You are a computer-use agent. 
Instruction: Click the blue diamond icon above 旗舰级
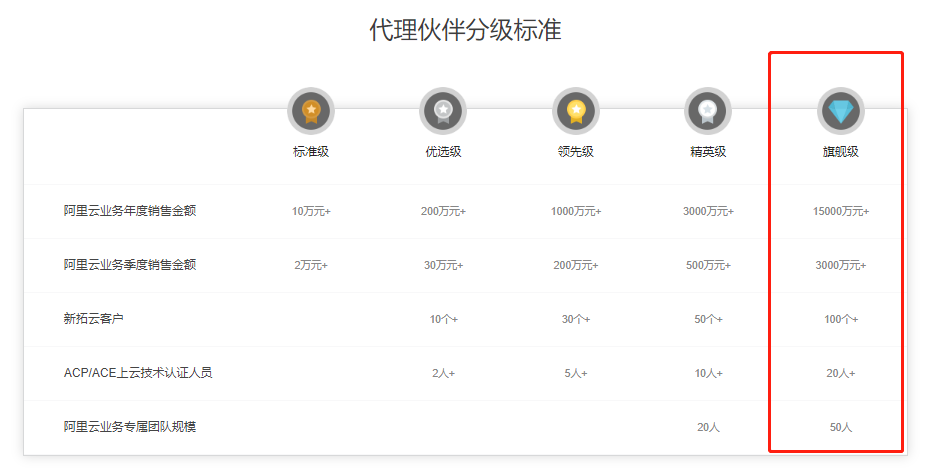840,111
